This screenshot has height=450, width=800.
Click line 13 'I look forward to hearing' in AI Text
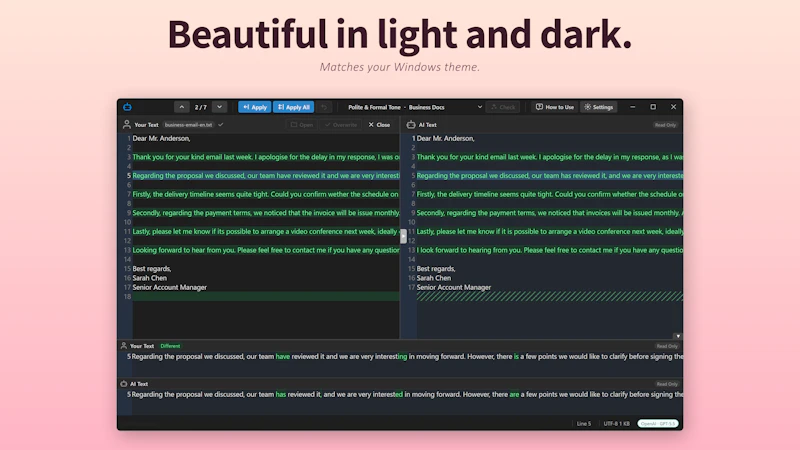pyautogui.click(x=549, y=250)
